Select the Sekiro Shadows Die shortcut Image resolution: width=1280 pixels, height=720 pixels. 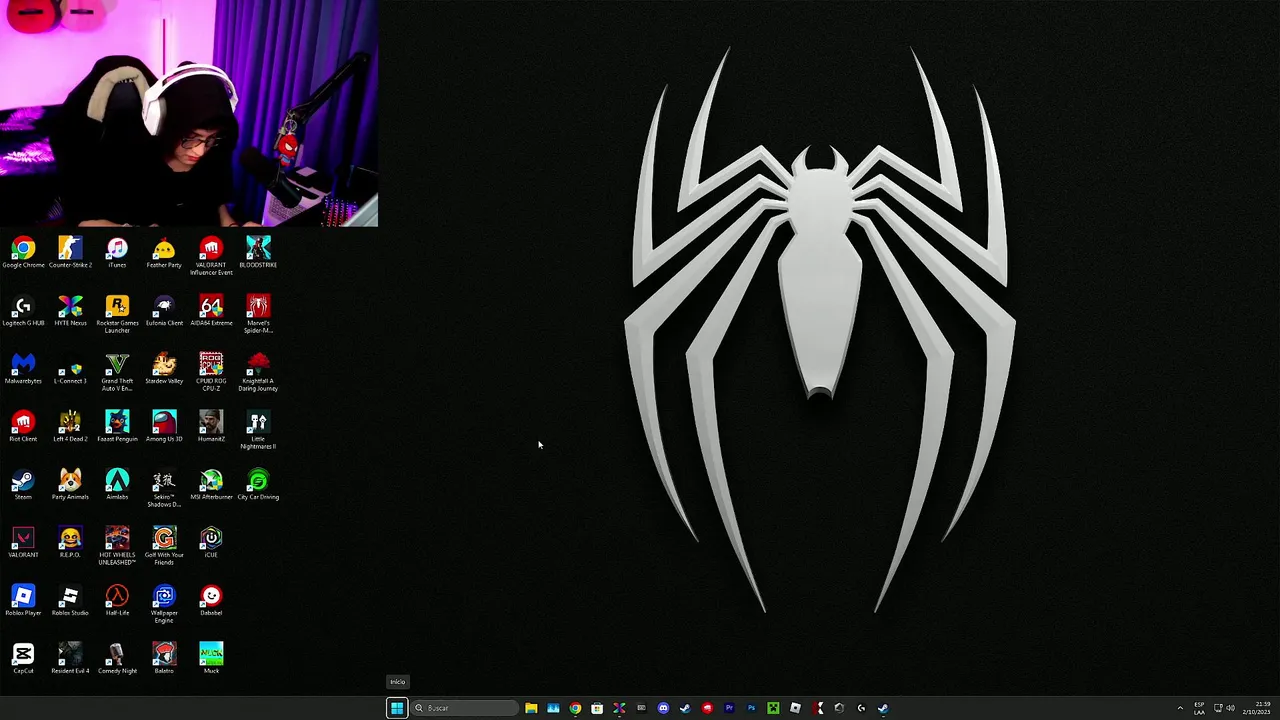(164, 487)
